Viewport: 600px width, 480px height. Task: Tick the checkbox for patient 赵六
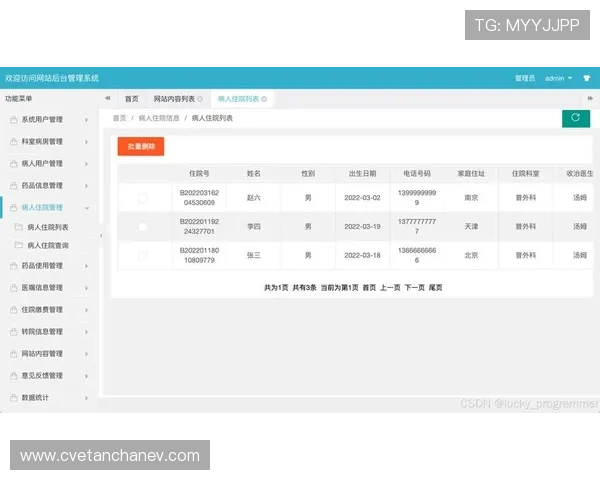point(142,198)
